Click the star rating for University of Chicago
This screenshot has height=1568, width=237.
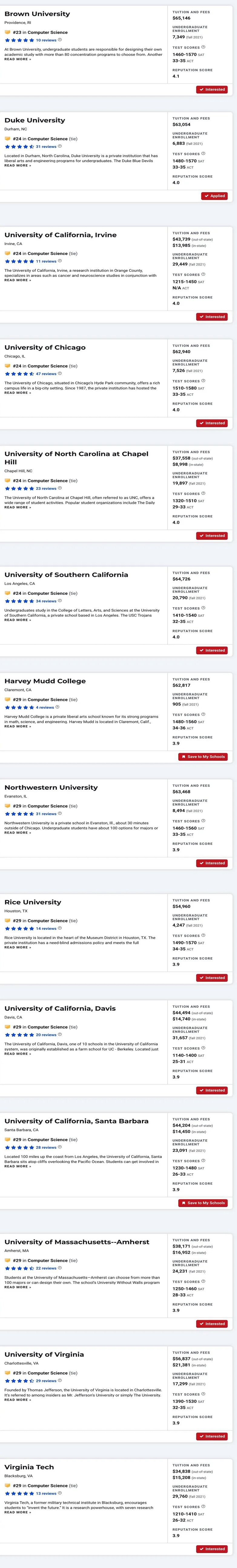[x=19, y=374]
